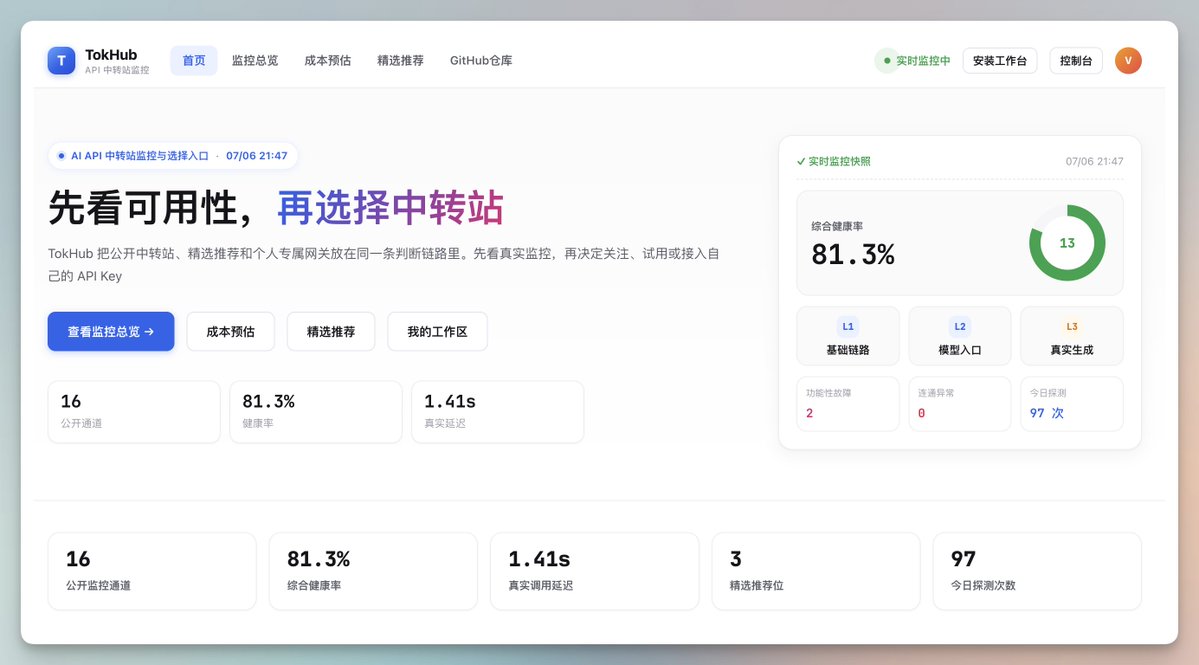Click the green dot in 实时监控中 badge

pos(887,60)
